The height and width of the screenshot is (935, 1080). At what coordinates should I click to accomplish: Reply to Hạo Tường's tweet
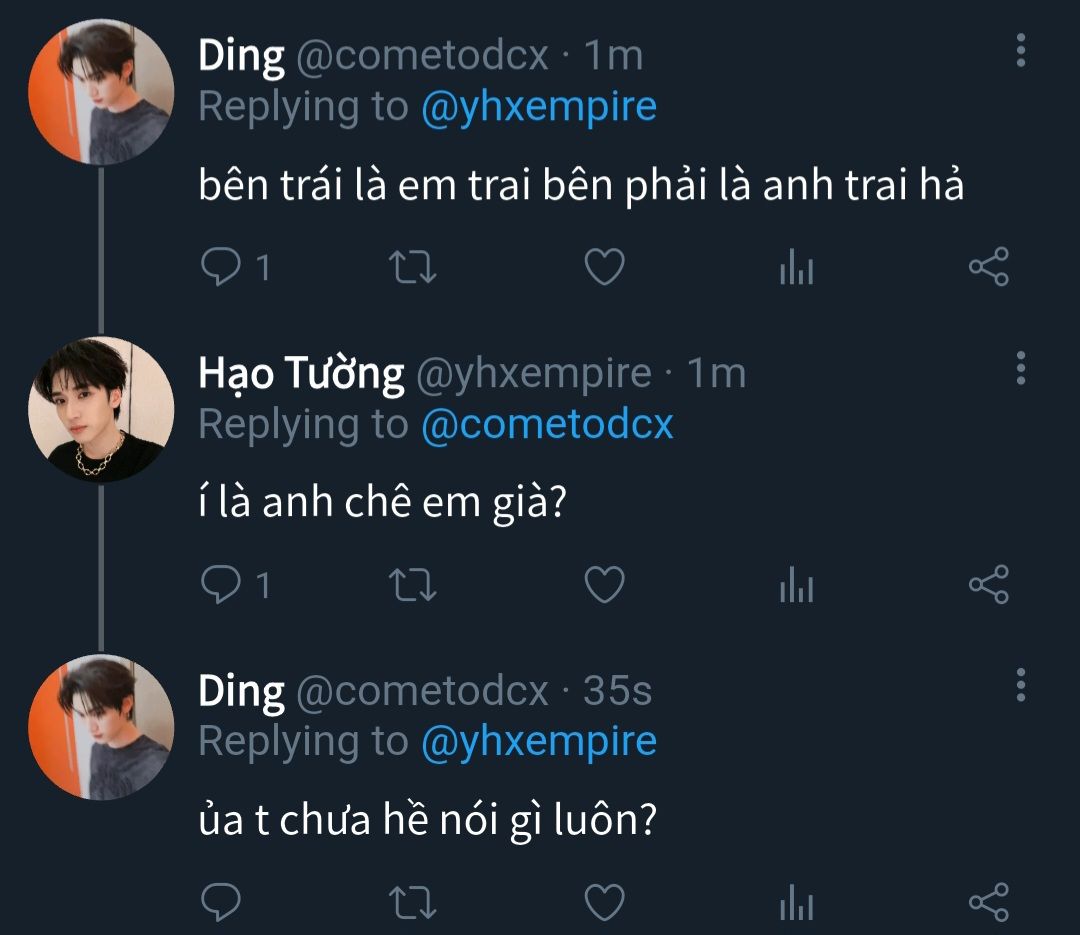pyautogui.click(x=218, y=585)
